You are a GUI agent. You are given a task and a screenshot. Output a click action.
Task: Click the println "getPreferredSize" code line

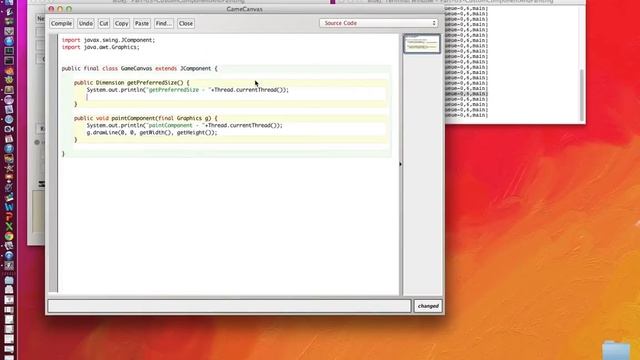187,90
